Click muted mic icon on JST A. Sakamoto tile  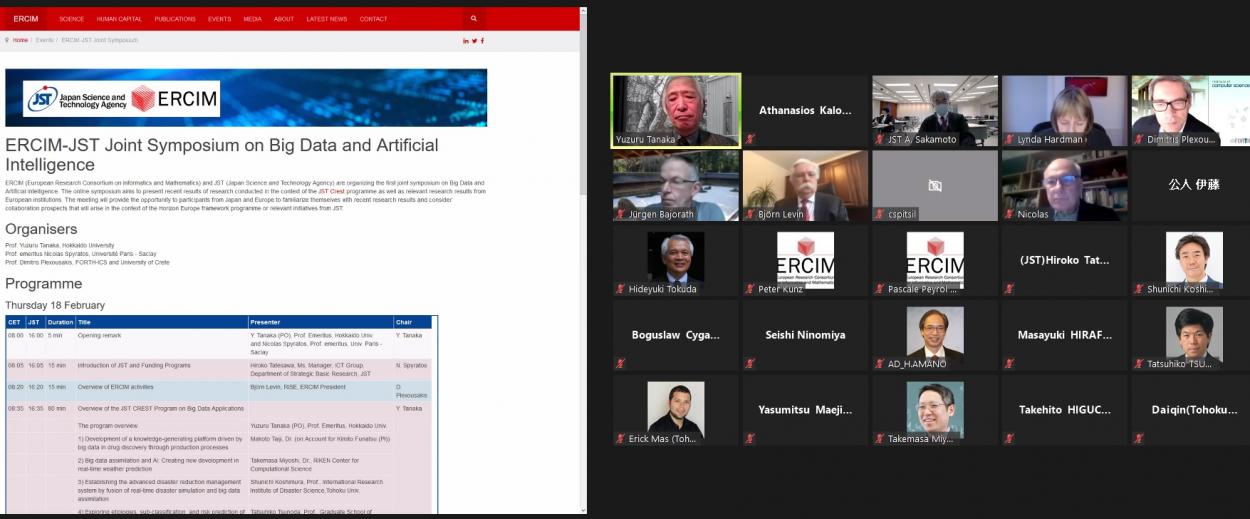(880, 139)
